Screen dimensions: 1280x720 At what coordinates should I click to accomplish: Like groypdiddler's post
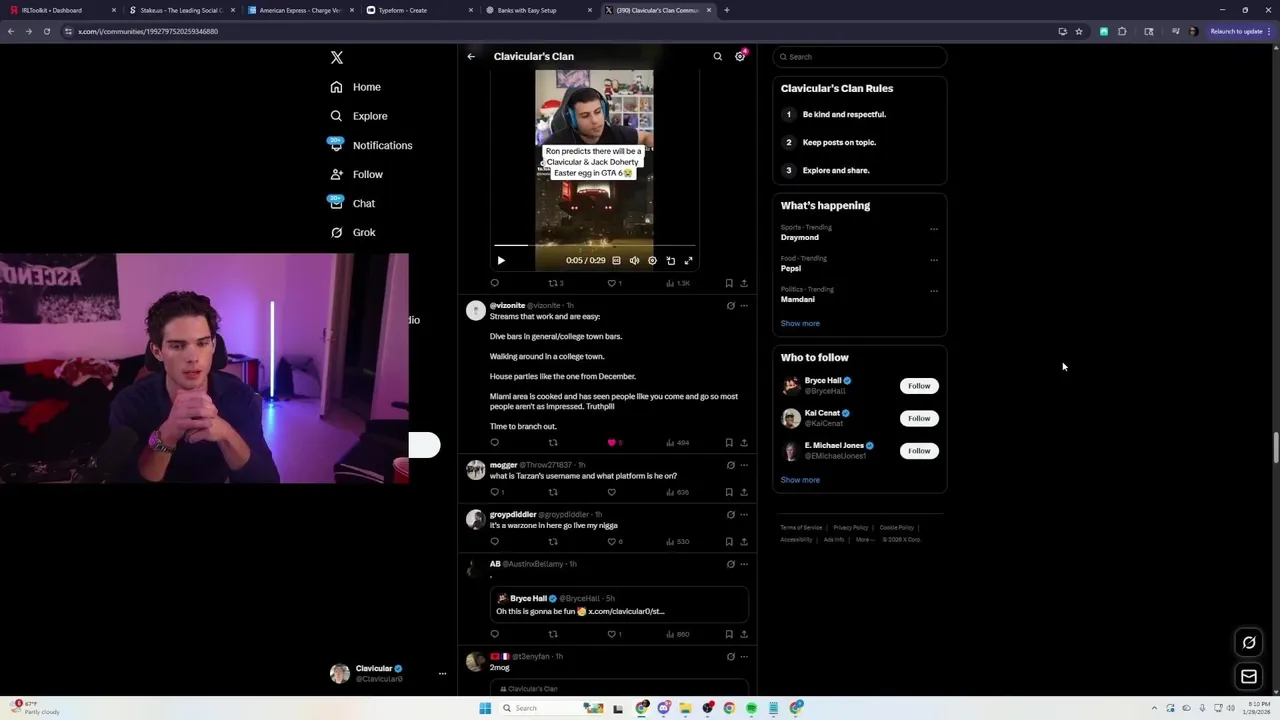pos(614,541)
